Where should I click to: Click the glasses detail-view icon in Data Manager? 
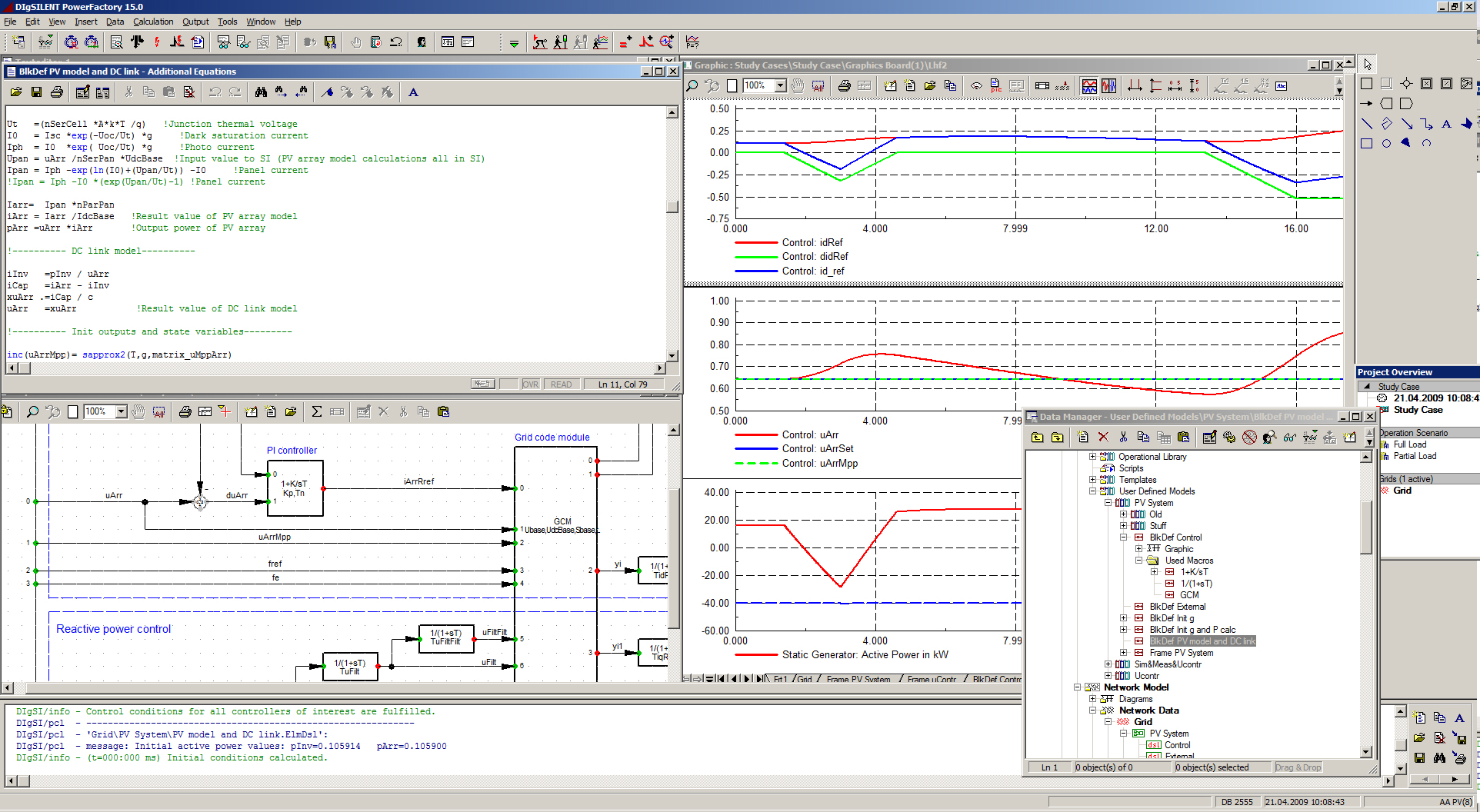(1289, 437)
